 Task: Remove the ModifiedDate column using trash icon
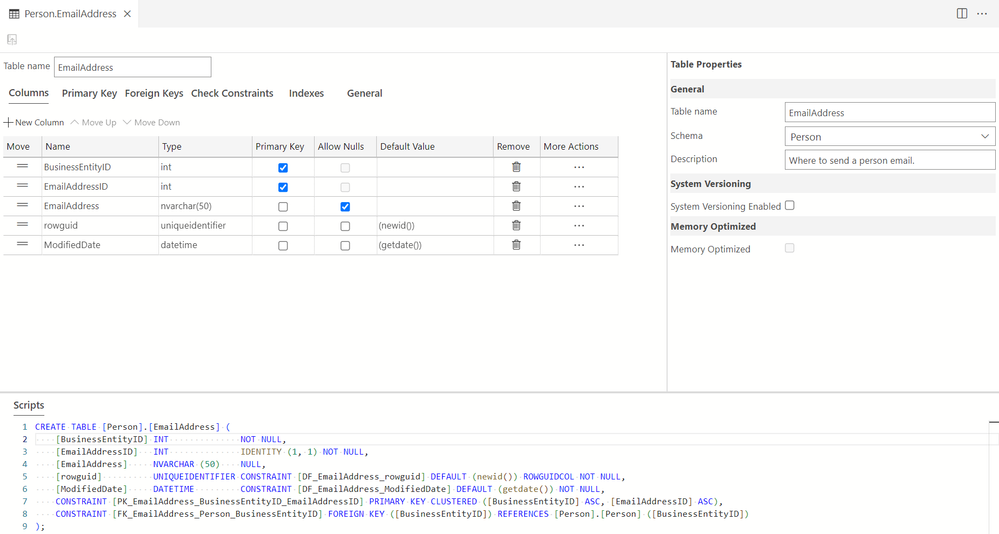[516, 245]
